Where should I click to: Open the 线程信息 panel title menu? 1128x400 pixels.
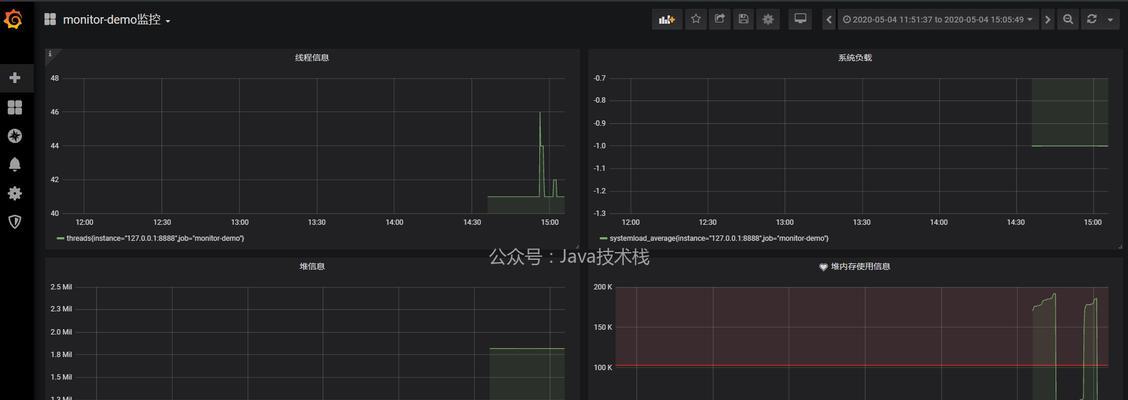coord(311,58)
